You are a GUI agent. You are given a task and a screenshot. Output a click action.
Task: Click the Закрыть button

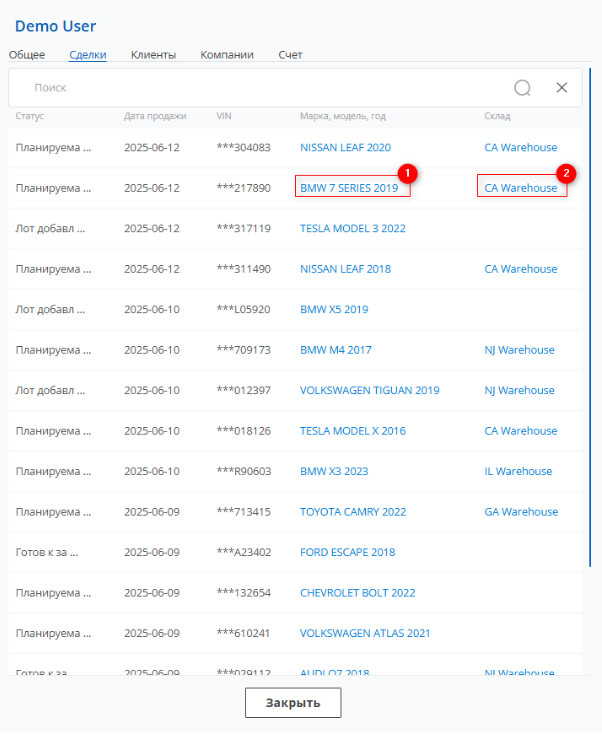[x=293, y=702]
